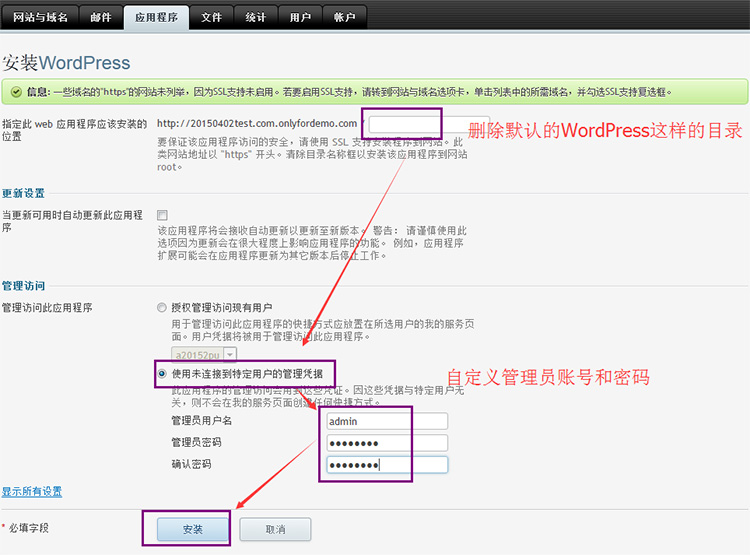Viewport: 750px width, 555px height.
Task: Click the 更新设置 section heading
Action: [23, 193]
